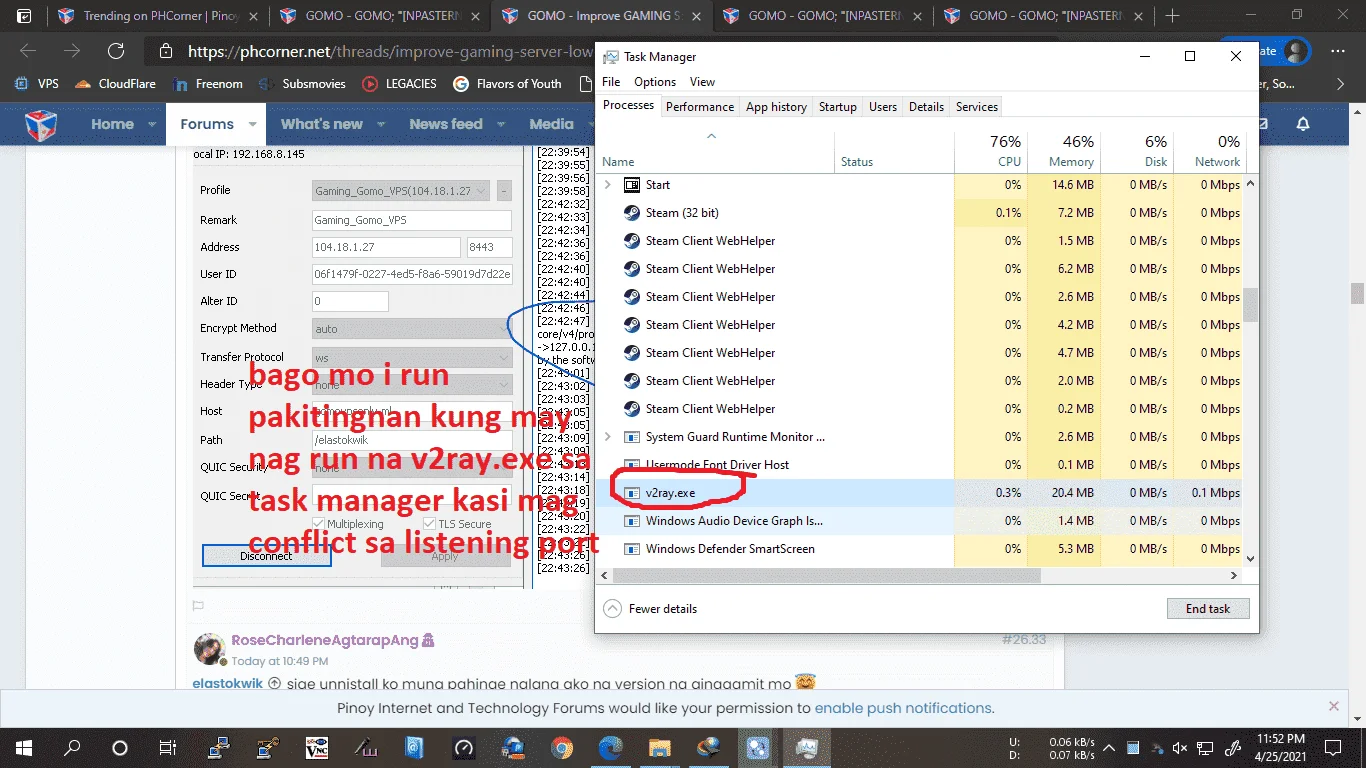Open the News feed dropdown arrow
This screenshot has height=768, width=1366.
[x=502, y=125]
